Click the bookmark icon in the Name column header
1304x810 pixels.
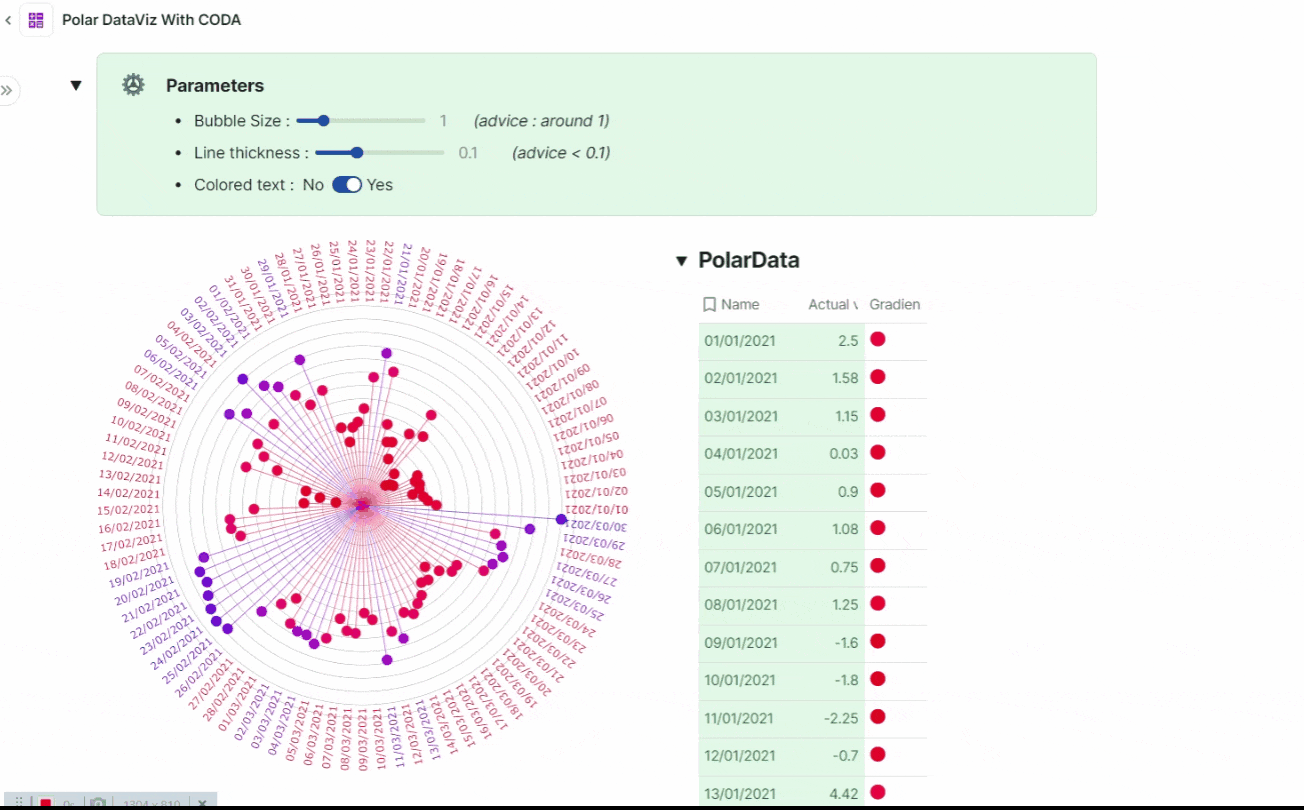coord(709,305)
